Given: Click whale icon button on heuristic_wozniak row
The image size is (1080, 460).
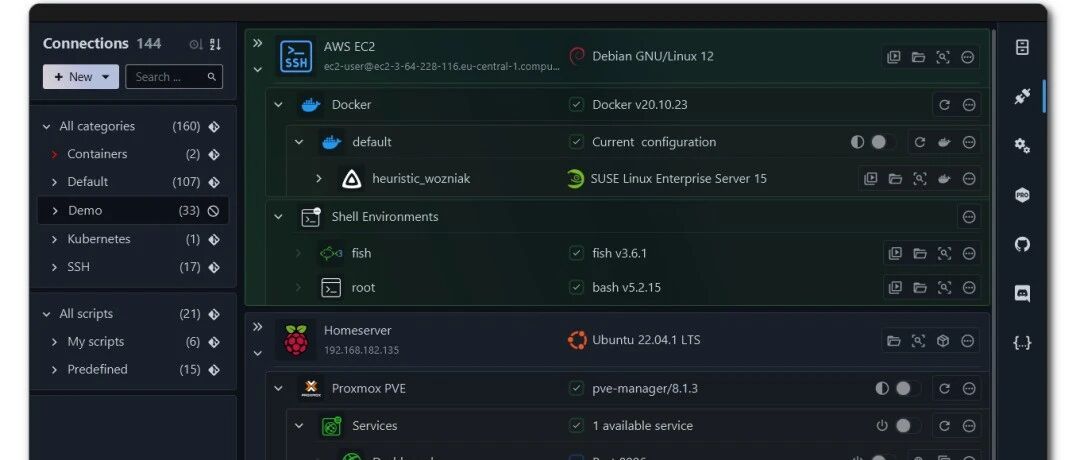Looking at the screenshot, I should (x=944, y=179).
